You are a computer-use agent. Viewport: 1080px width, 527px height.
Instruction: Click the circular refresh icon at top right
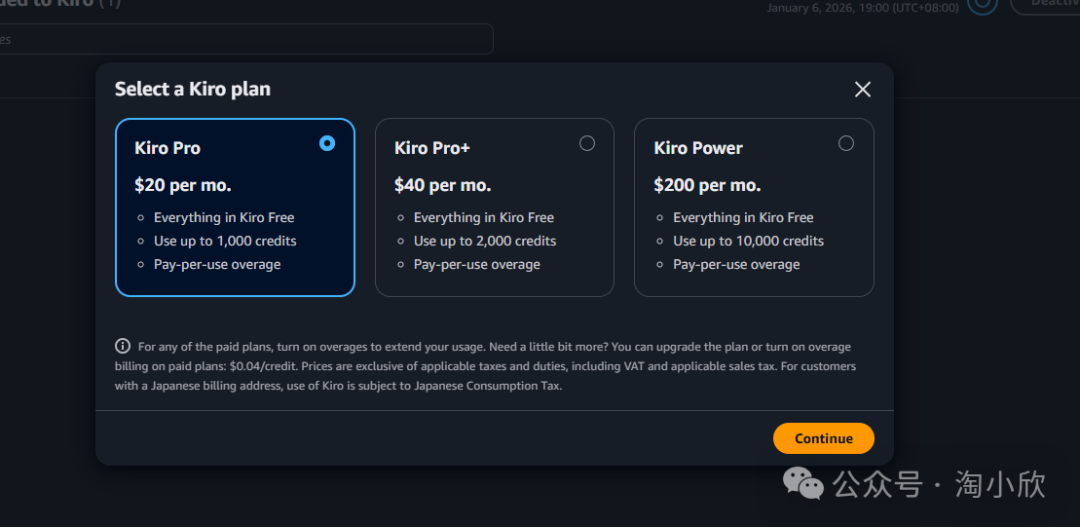tap(982, 5)
